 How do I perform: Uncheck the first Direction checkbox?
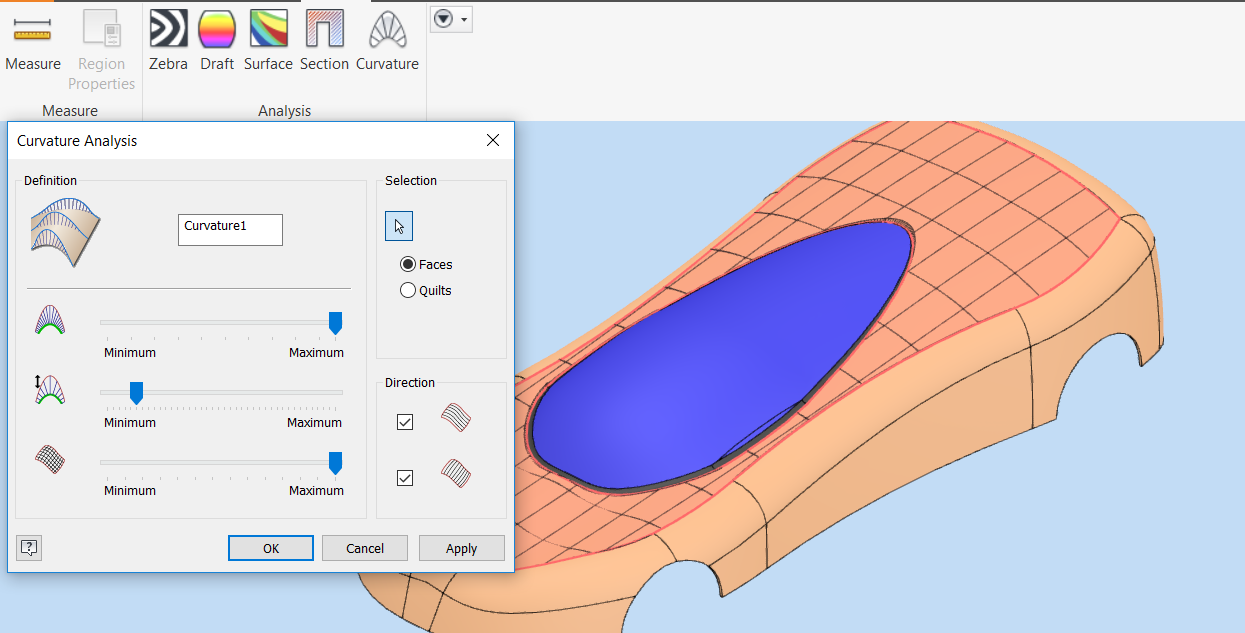[x=404, y=421]
